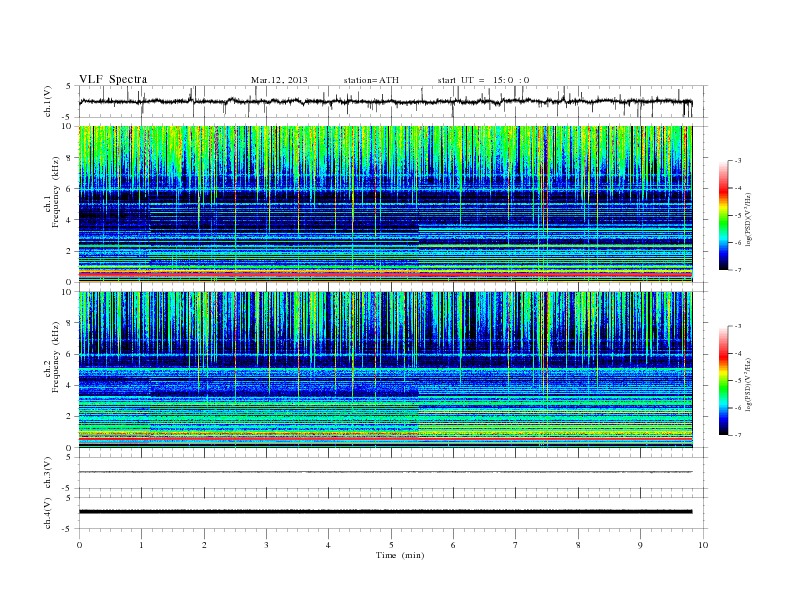
Task: Click the ch.2 'Frequency (kHz)' axis label
Action: point(56,358)
